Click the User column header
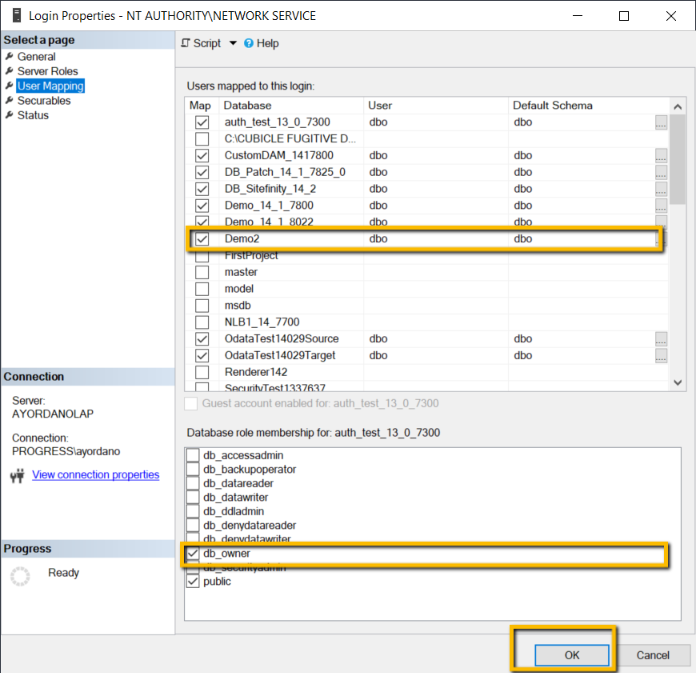 (x=436, y=106)
